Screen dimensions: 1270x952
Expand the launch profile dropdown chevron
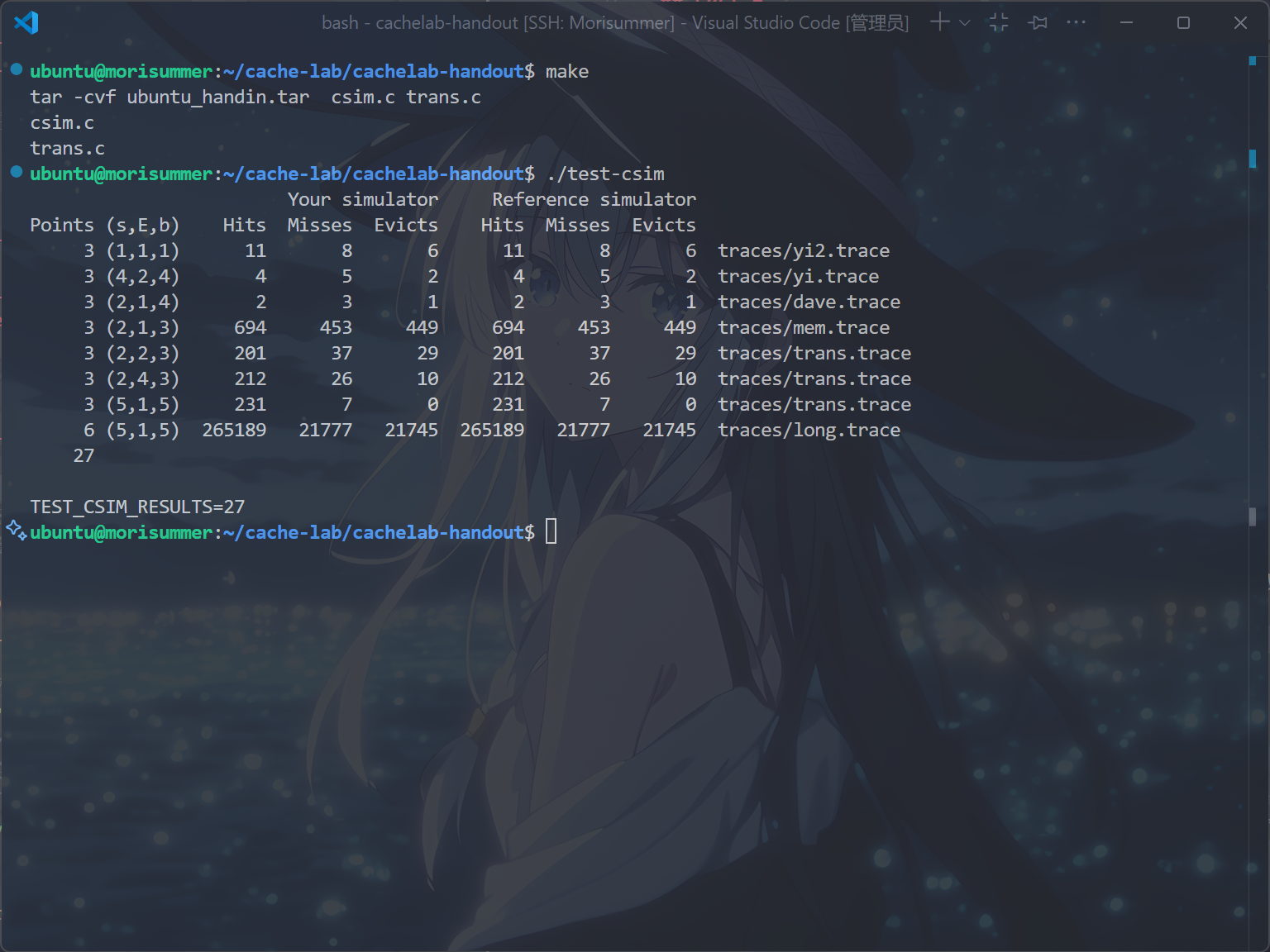pos(964,23)
